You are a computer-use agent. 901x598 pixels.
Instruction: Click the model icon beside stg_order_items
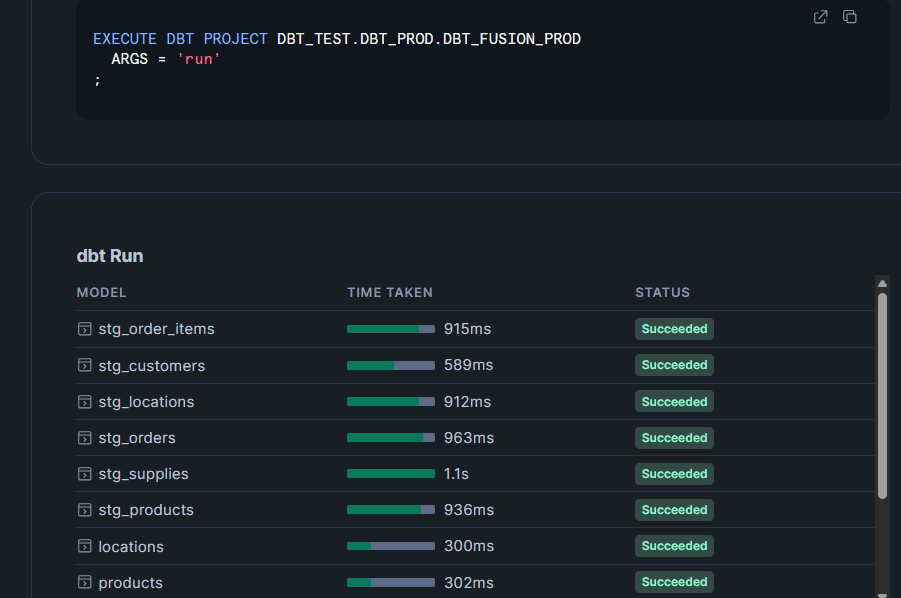pos(84,329)
